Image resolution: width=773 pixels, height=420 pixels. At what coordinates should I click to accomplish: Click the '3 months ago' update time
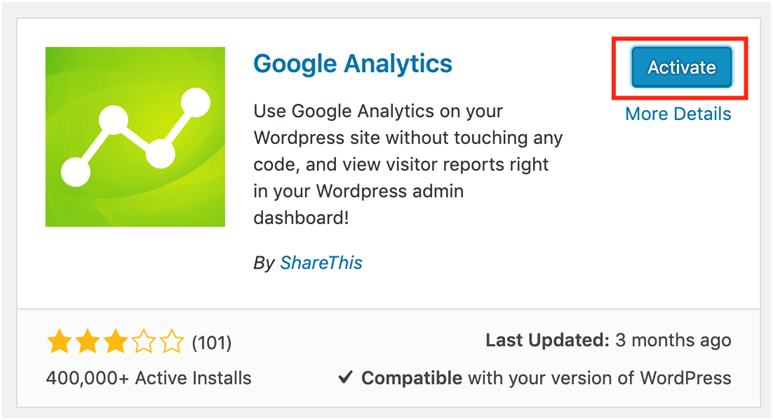pyautogui.click(x=674, y=341)
